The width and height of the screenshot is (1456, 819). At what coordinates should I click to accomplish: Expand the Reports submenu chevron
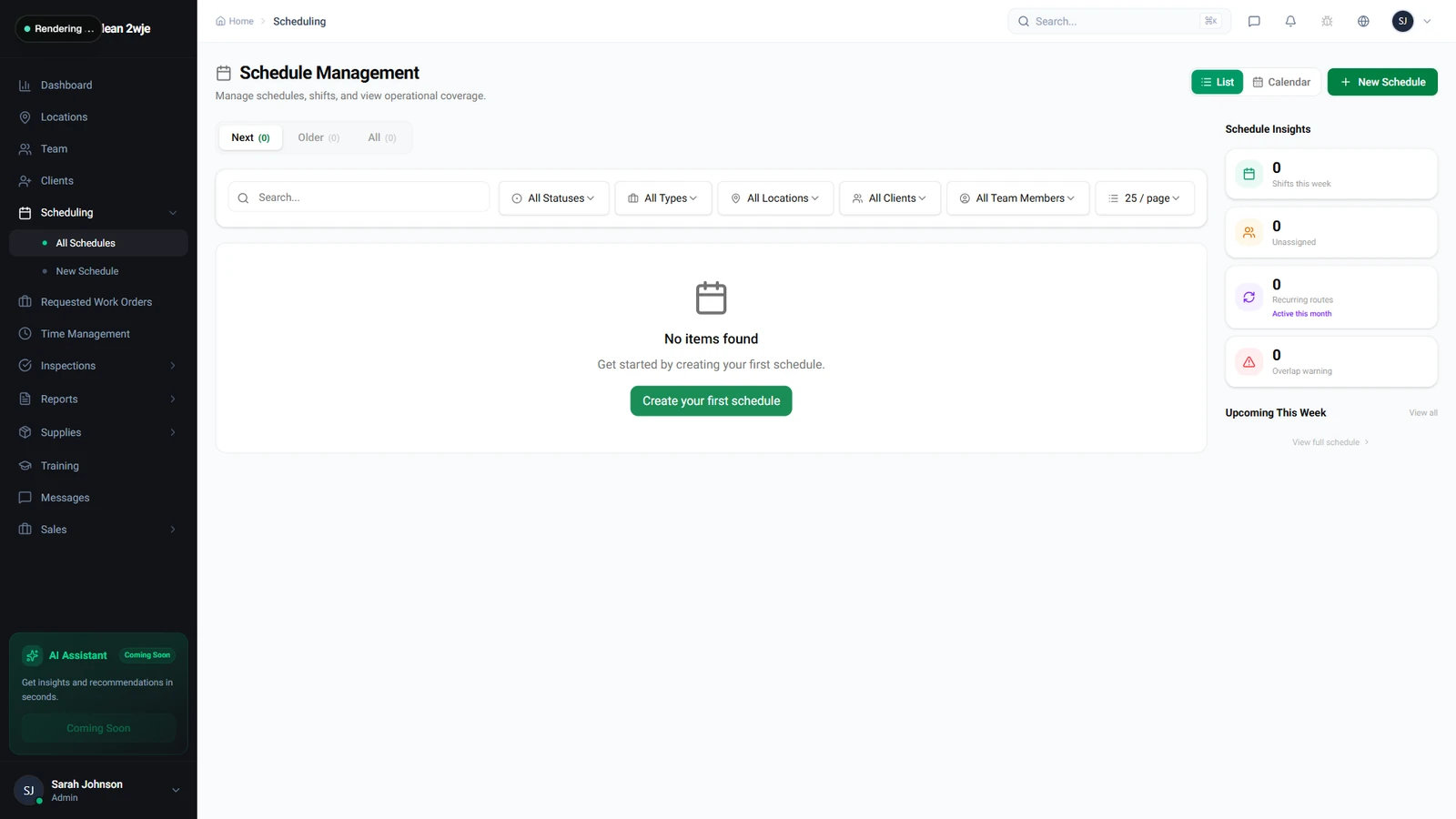click(x=173, y=399)
